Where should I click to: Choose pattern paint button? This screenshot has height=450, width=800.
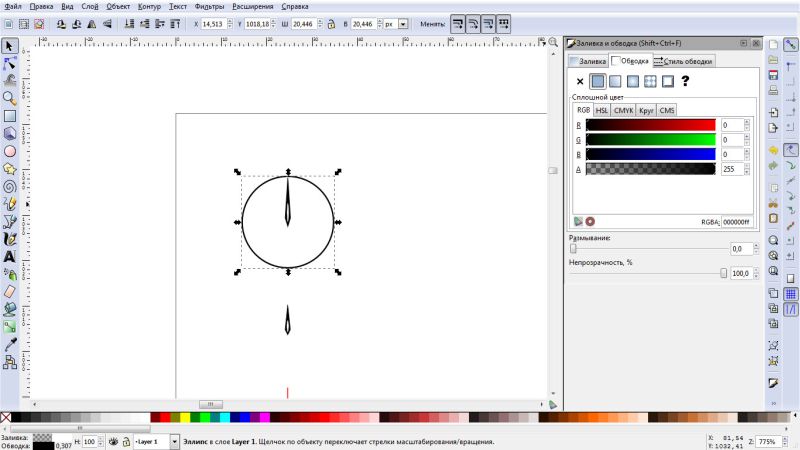coord(650,81)
